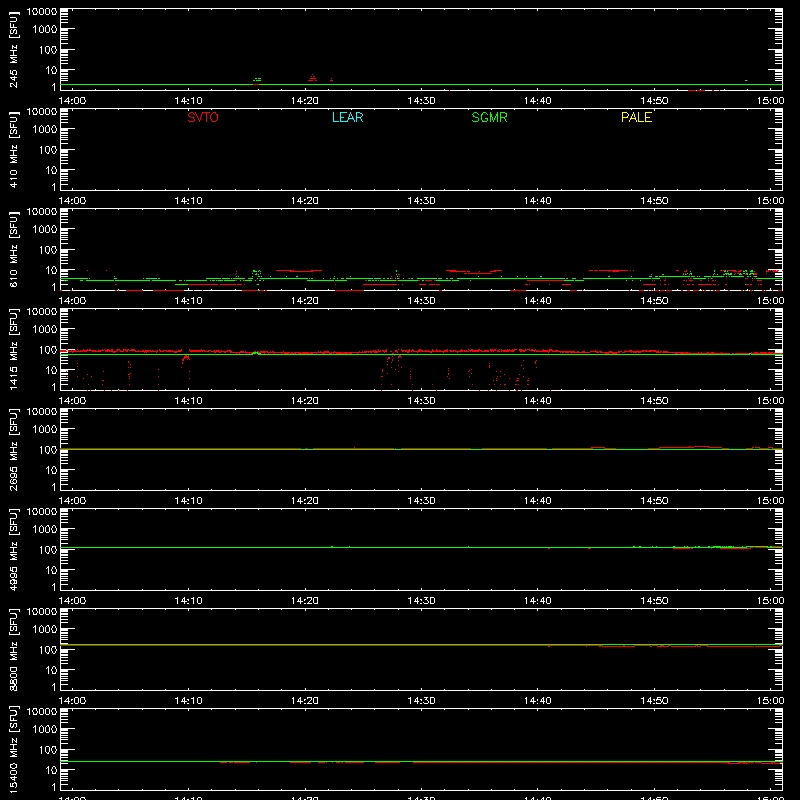Click the 14:10 tick label under 610 MHz plot

(188, 301)
